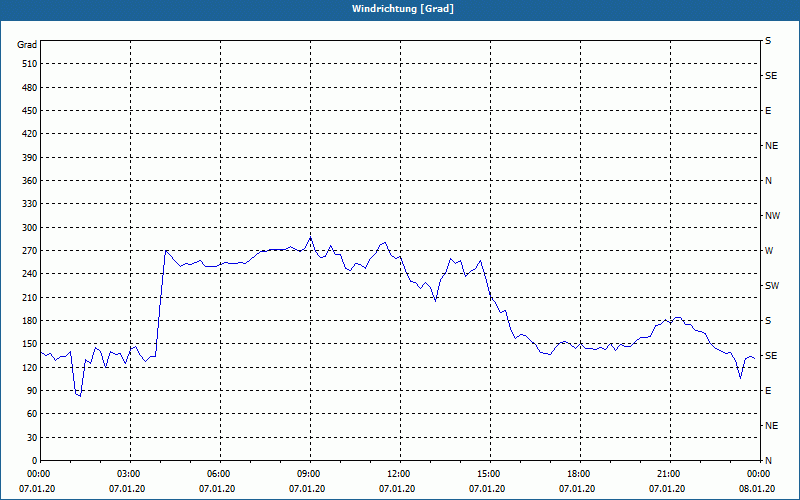Click the 180 y-axis tick label
The width and height of the screenshot is (800, 500).
pyautogui.click(x=30, y=321)
